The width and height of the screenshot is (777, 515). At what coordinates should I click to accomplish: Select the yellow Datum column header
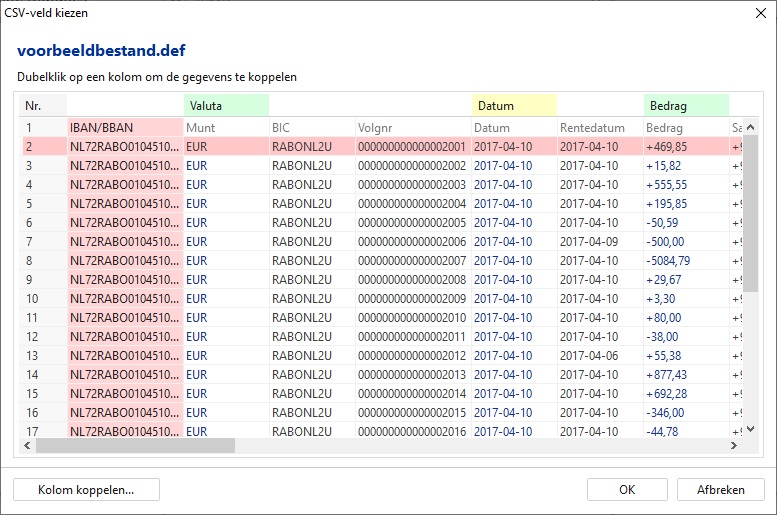point(514,105)
